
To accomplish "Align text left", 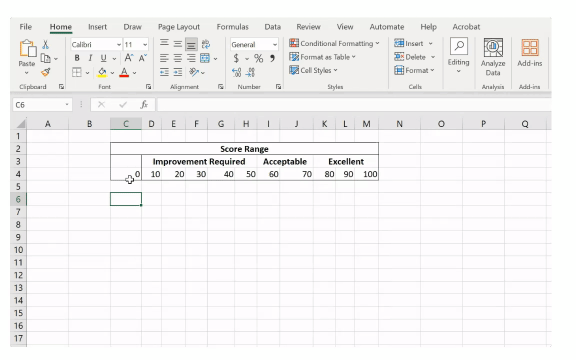I will pyautogui.click(x=164, y=58).
